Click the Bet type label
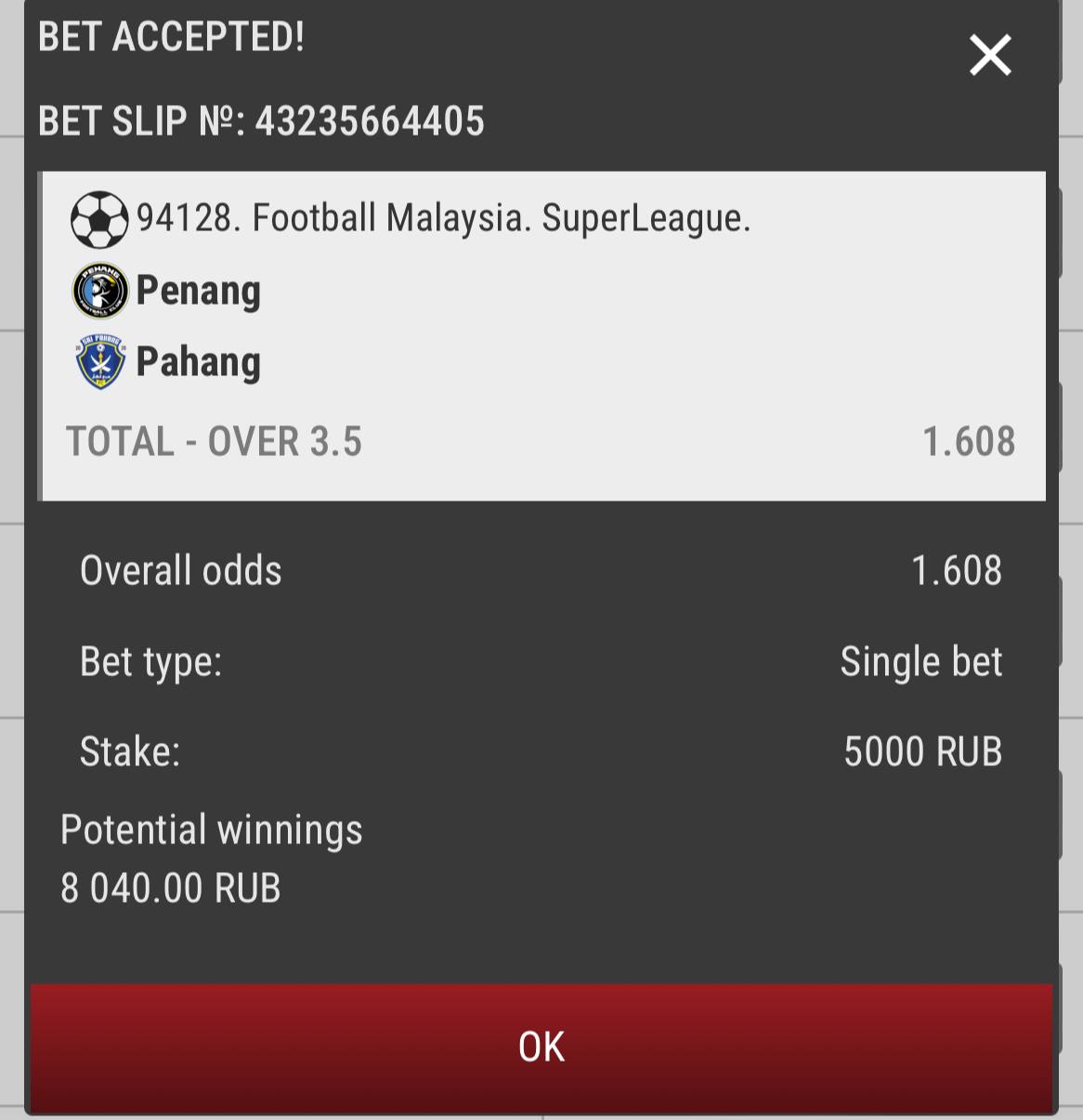The height and width of the screenshot is (1120, 1083). (x=150, y=662)
